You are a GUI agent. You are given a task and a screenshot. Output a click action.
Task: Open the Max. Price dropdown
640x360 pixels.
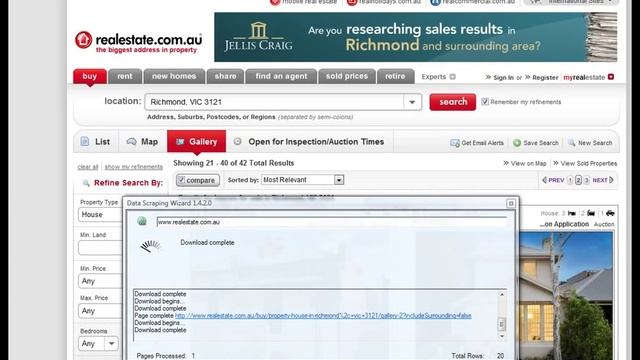coord(100,311)
